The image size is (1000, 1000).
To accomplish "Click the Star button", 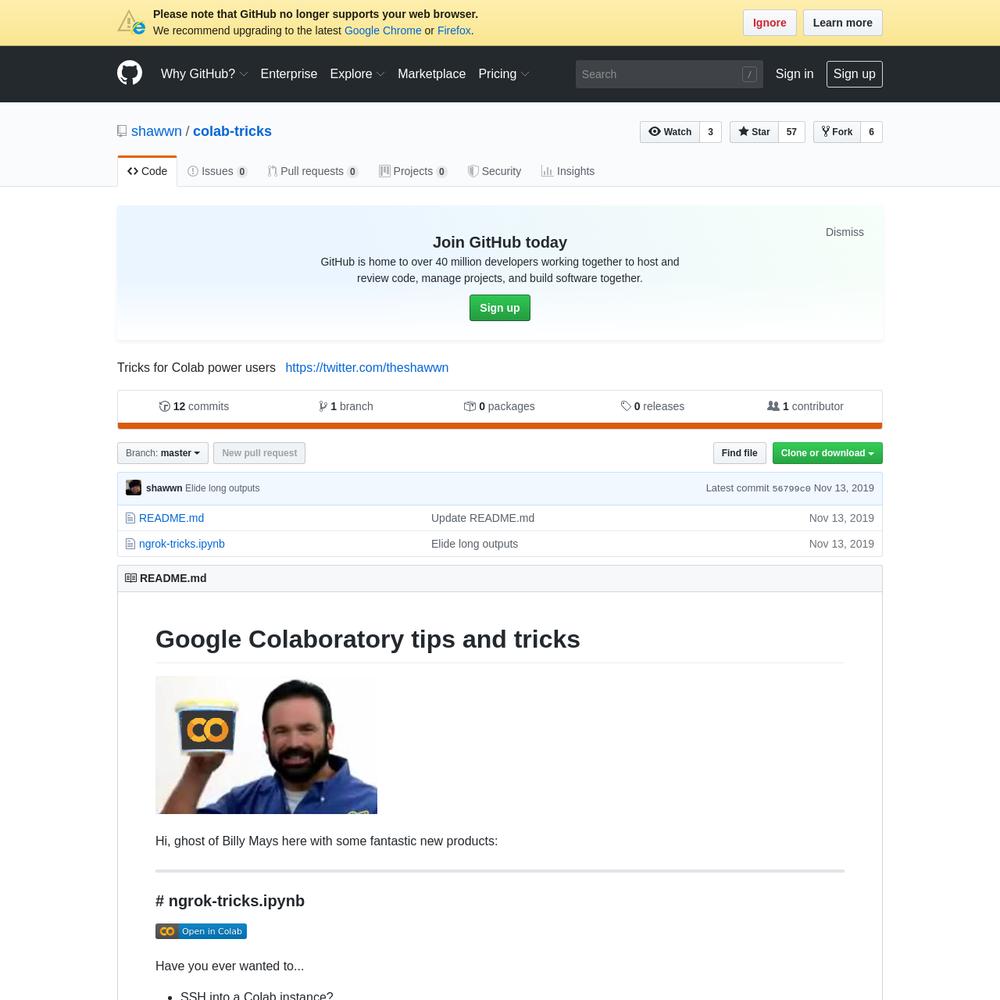I will (x=754, y=132).
